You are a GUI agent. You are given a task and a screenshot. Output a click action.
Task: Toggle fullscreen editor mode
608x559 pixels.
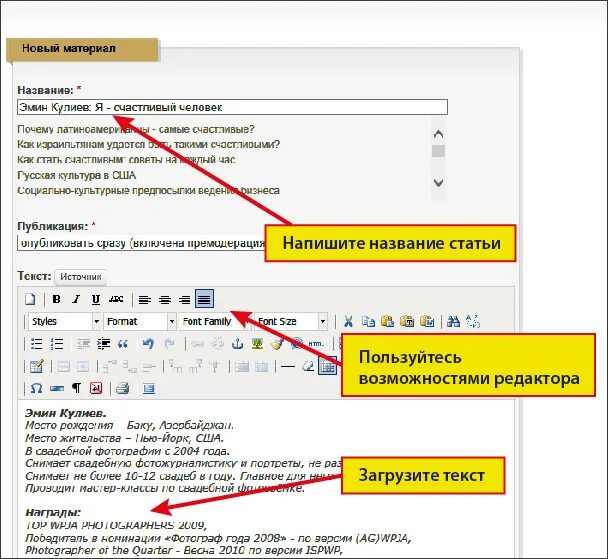click(149, 388)
